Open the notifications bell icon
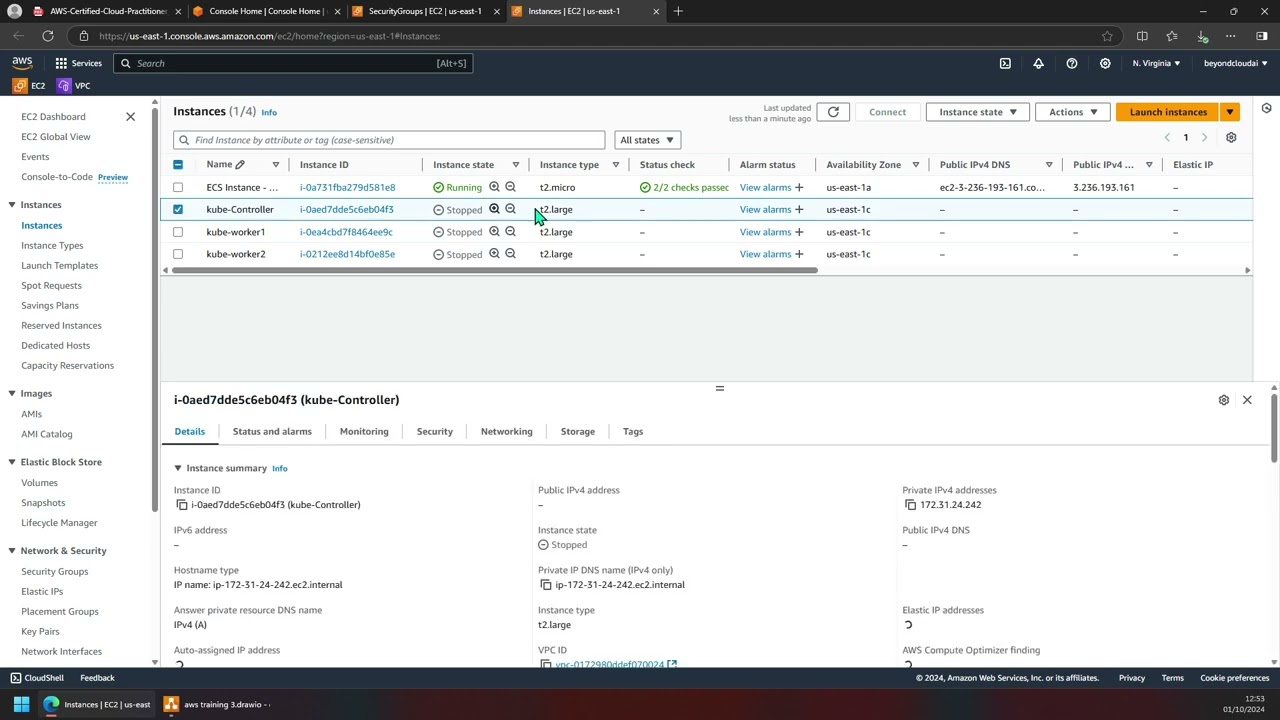Image resolution: width=1280 pixels, height=720 pixels. 1038,63
